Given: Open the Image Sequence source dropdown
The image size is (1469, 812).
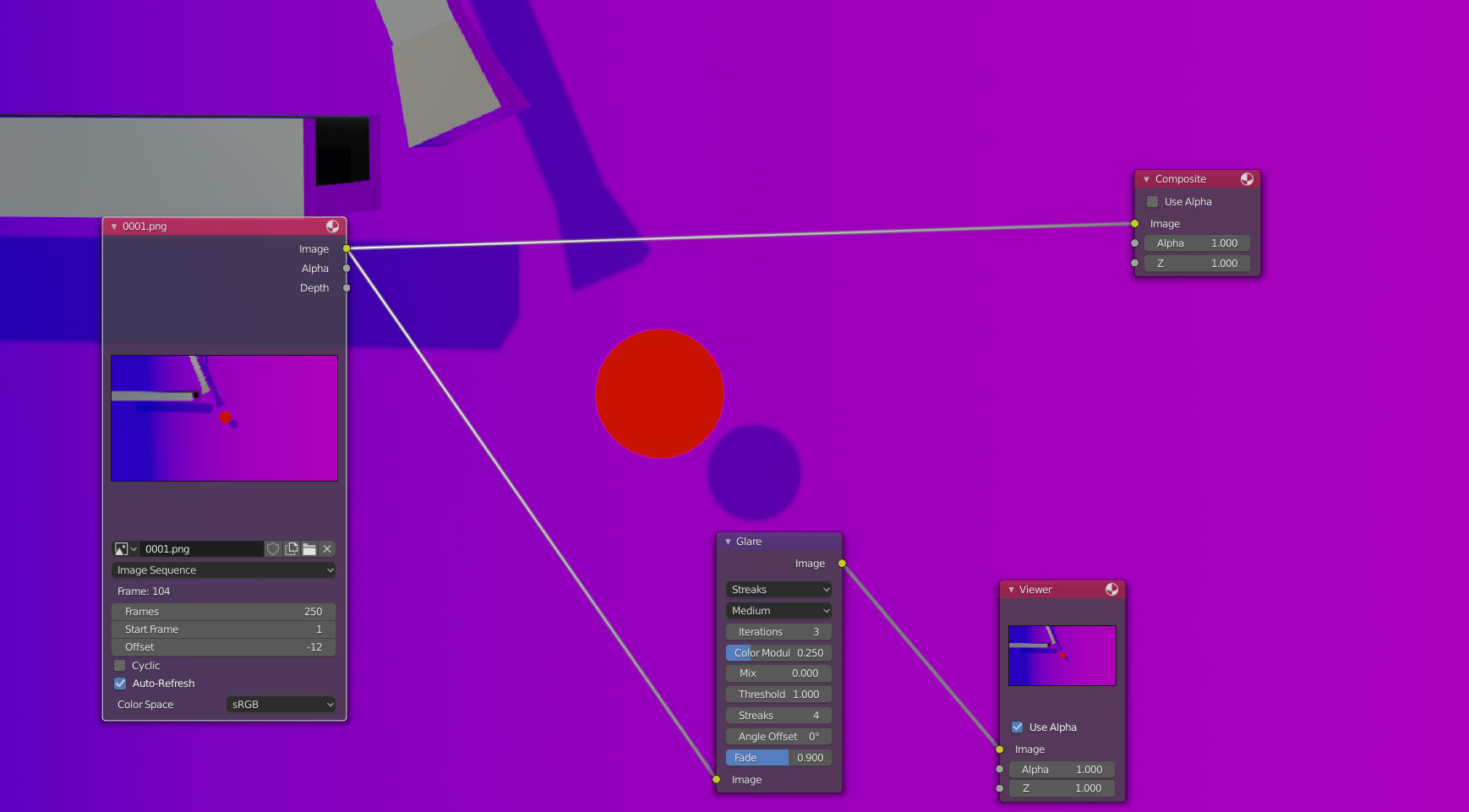Looking at the screenshot, I should (223, 569).
